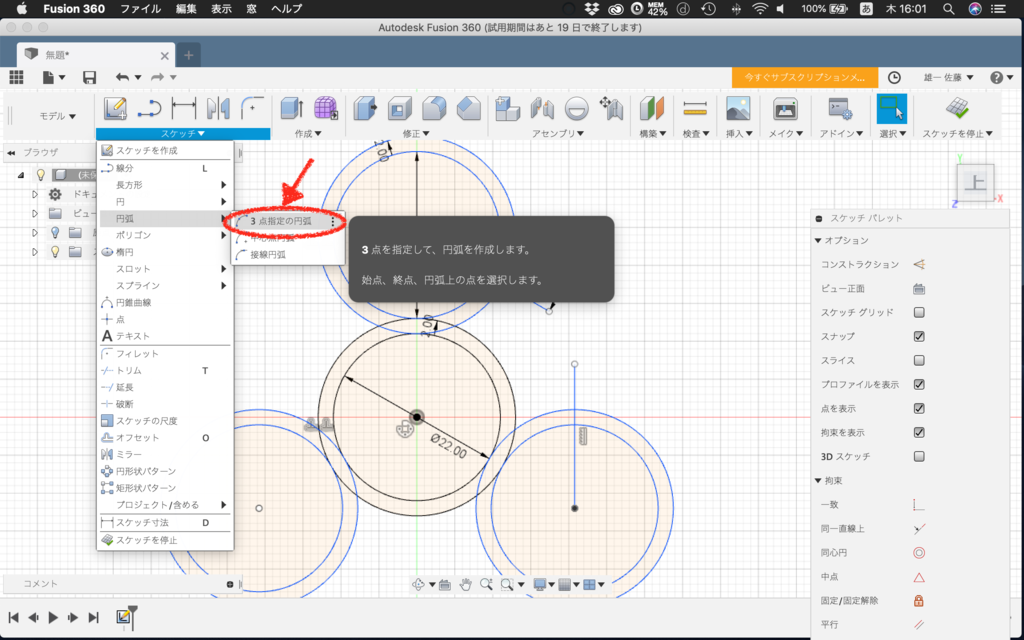The width and height of the screenshot is (1024, 640).
Task: Select the Scripts and Add-Ins icon
Action: tap(840, 108)
